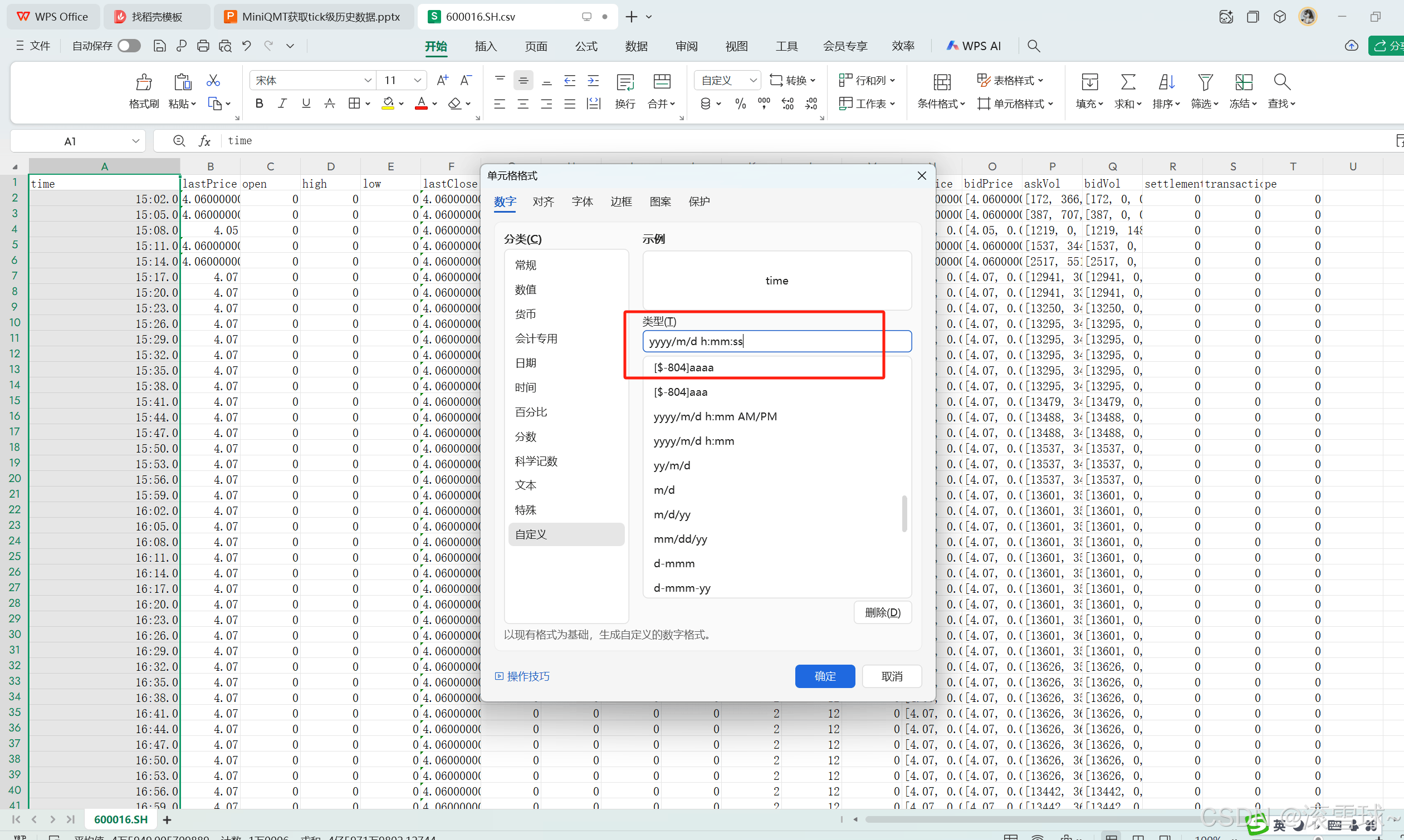Image resolution: width=1404 pixels, height=840 pixels.
Task: Click the Undo arrow icon
Action: 247,46
